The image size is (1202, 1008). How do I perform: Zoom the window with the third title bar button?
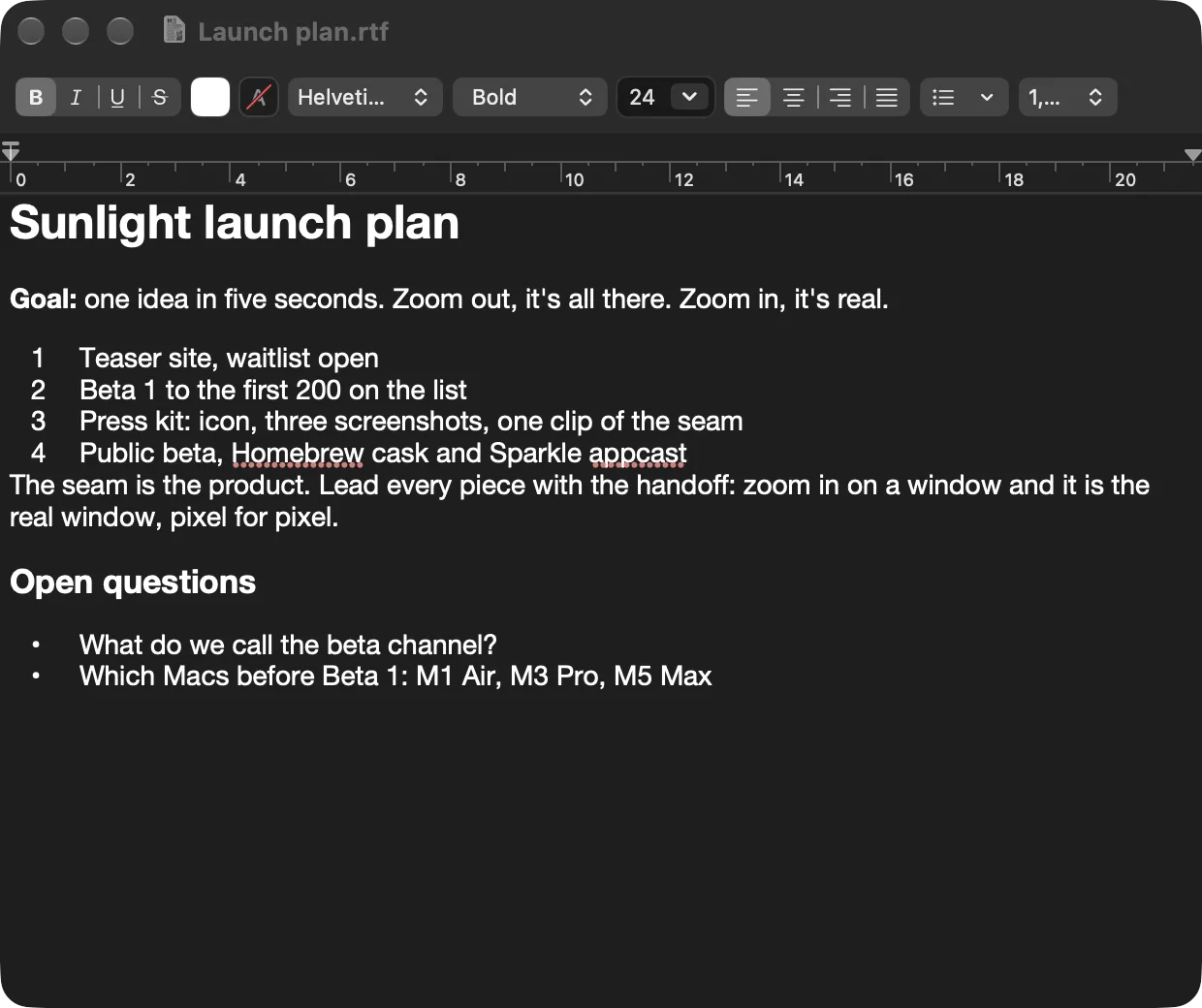(x=120, y=31)
